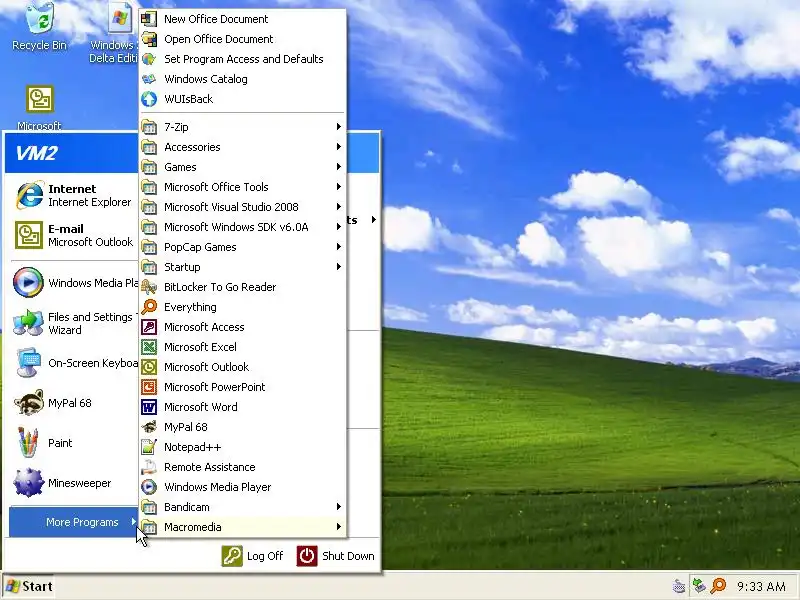Launch Notepad++ icon
This screenshot has height=600, width=800.
(149, 447)
